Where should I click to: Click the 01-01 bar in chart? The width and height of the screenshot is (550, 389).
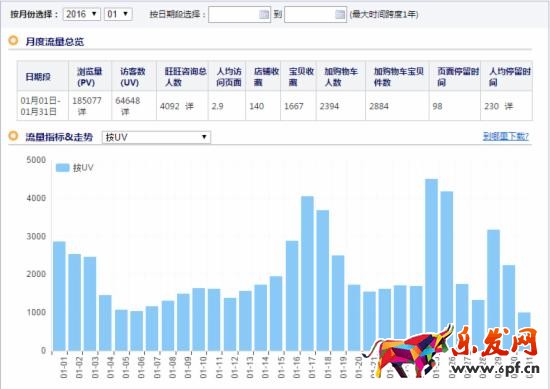pos(59,296)
